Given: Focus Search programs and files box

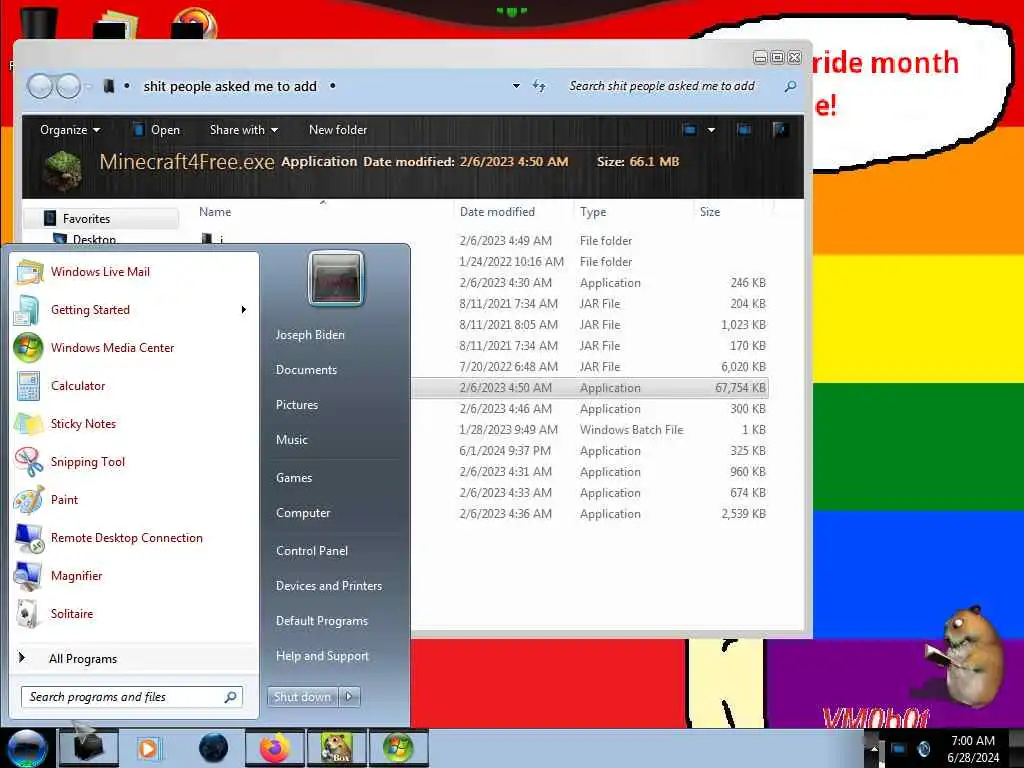Looking at the screenshot, I should click(x=132, y=697).
